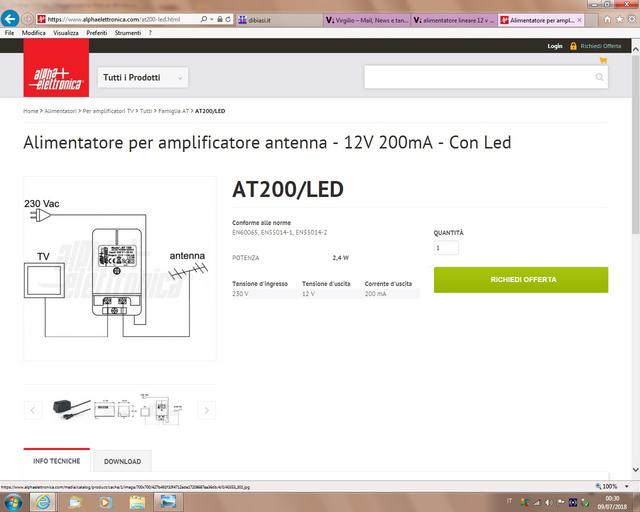
Task: Open the Windows Start orb
Action: (x=13, y=502)
